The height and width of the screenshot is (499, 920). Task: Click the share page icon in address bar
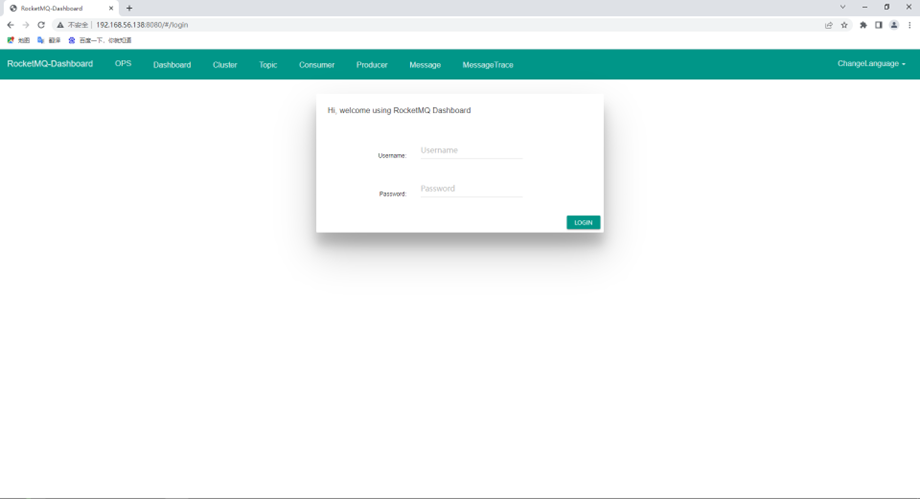pos(828,25)
